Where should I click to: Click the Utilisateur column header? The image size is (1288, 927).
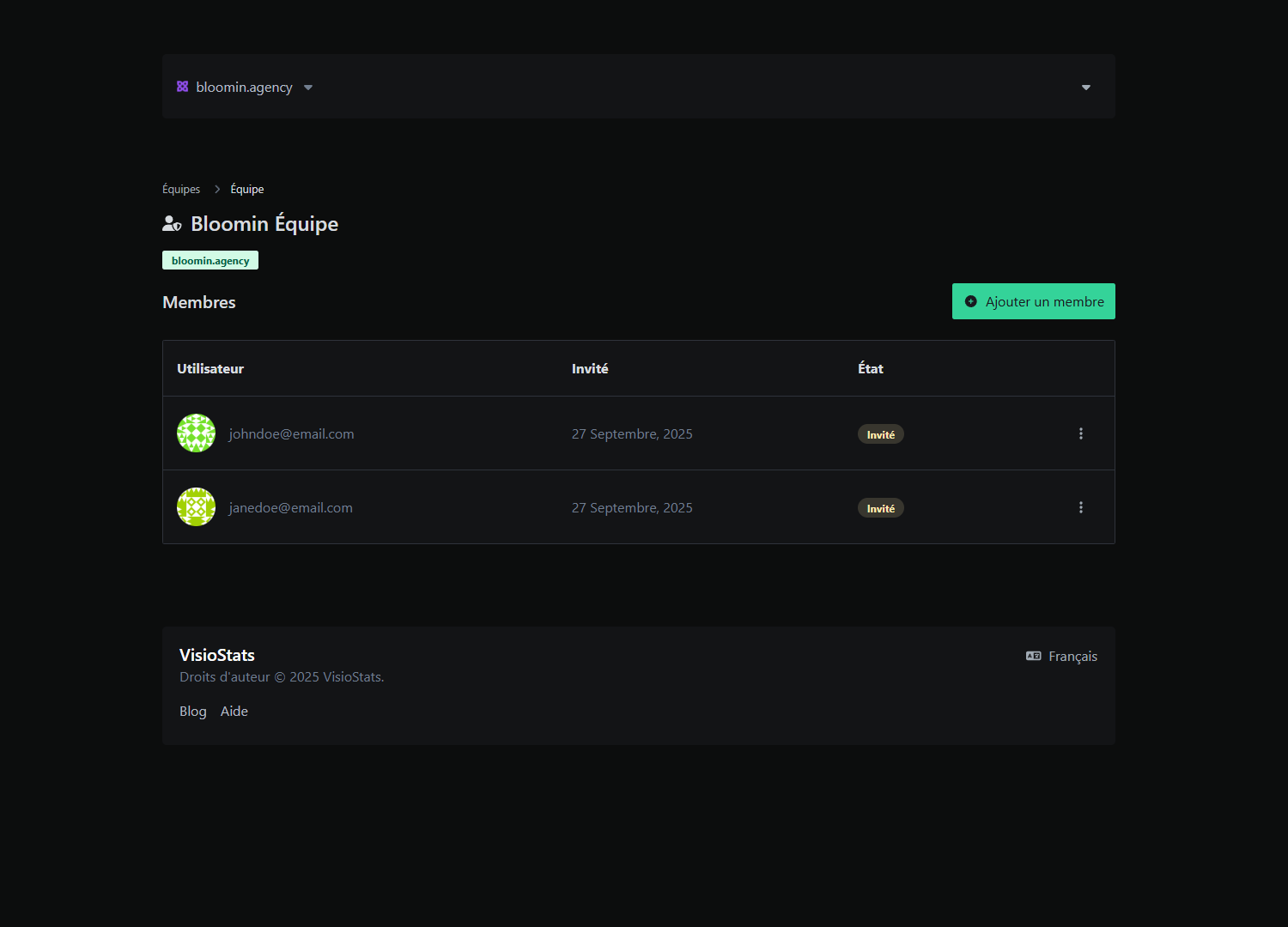click(210, 368)
